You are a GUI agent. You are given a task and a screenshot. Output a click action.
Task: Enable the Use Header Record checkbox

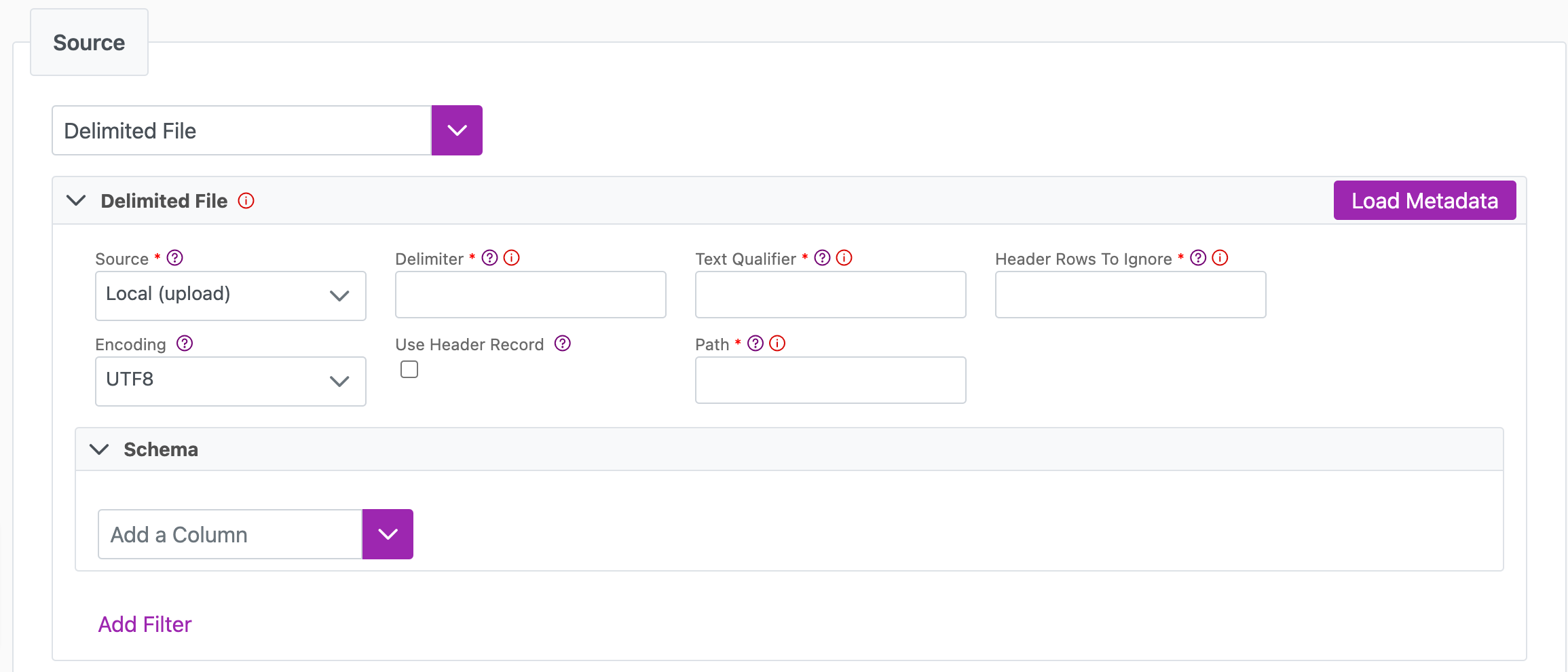coord(409,369)
